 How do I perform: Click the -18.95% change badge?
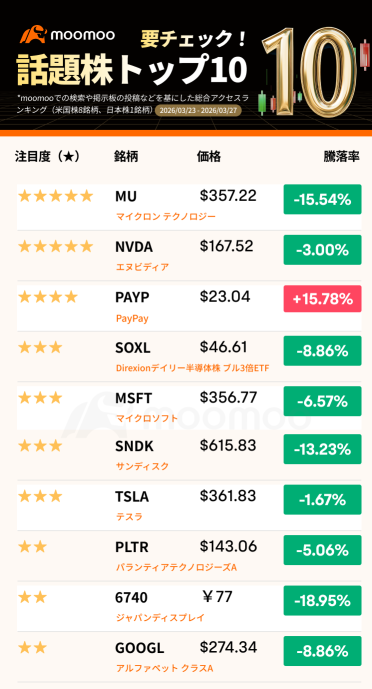(322, 600)
